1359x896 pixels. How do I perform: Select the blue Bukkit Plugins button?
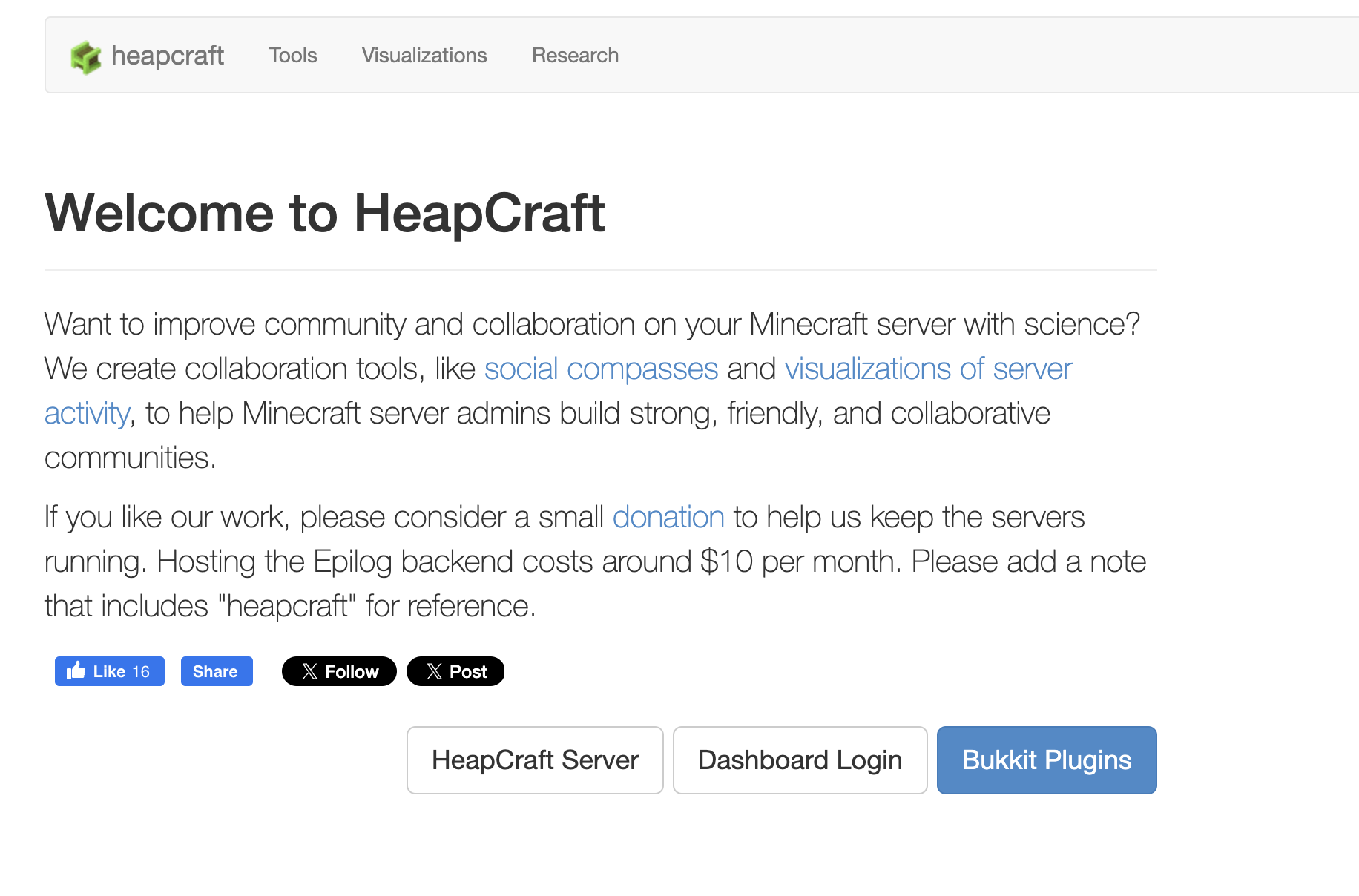point(1046,760)
